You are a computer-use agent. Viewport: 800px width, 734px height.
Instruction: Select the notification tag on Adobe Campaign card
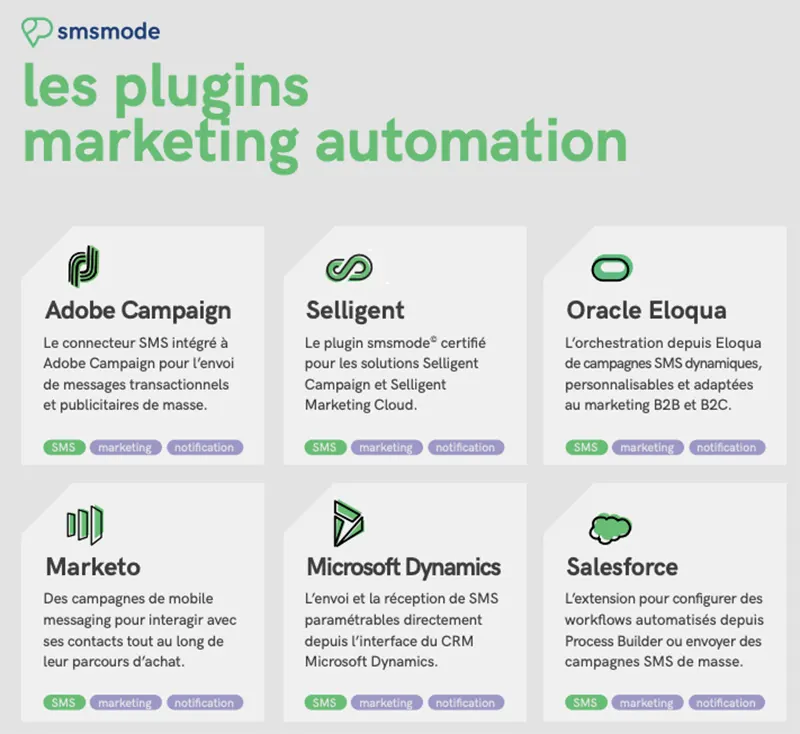pyautogui.click(x=205, y=447)
